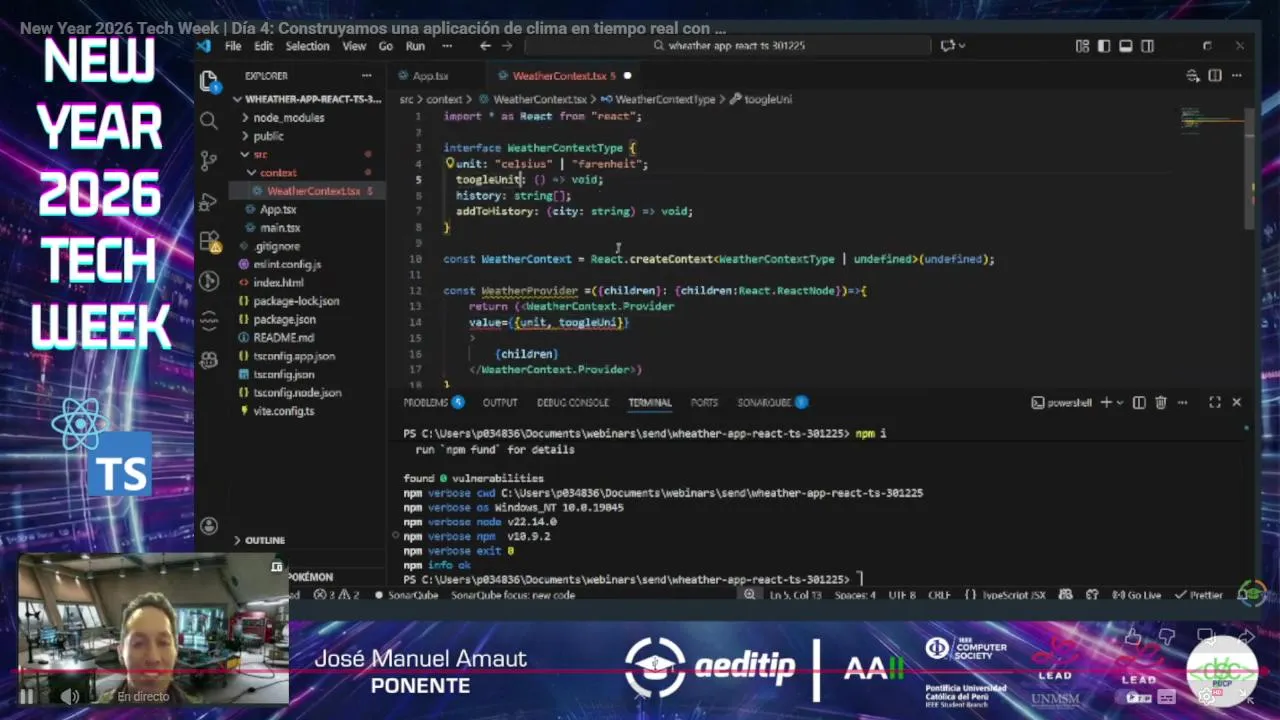Click the thumbs up like icon
Viewport: 1280px width, 720px height.
(x=1133, y=637)
